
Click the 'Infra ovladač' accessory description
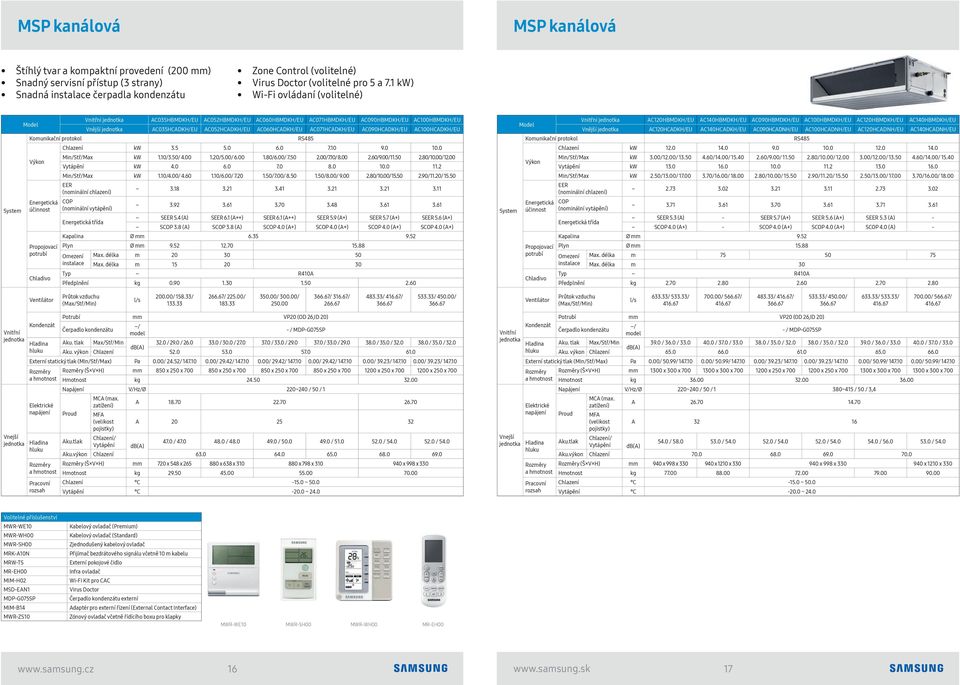(x=84, y=571)
